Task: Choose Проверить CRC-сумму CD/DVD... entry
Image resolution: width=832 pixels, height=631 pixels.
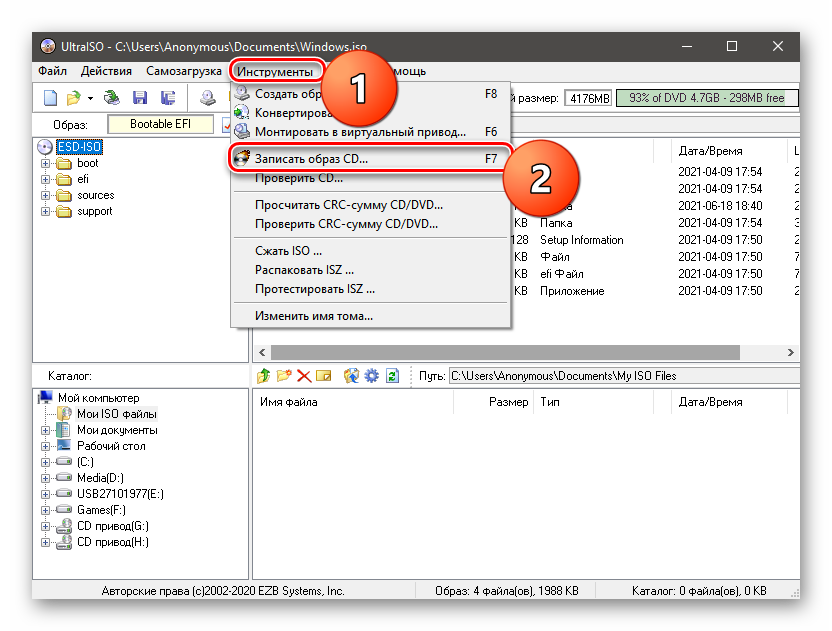Action: (x=370, y=224)
